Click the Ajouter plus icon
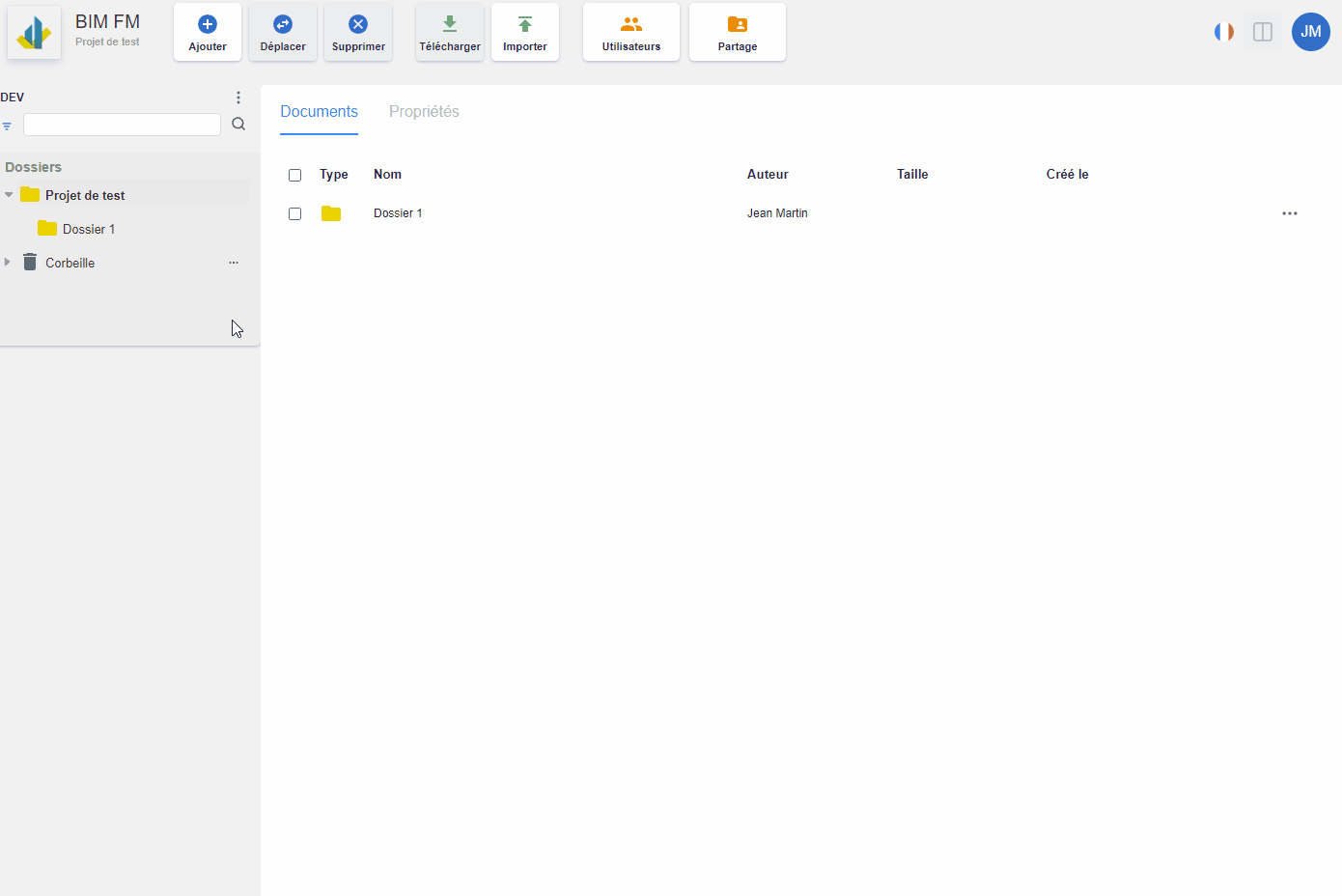Screen dimensions: 1342x896 coord(208,24)
